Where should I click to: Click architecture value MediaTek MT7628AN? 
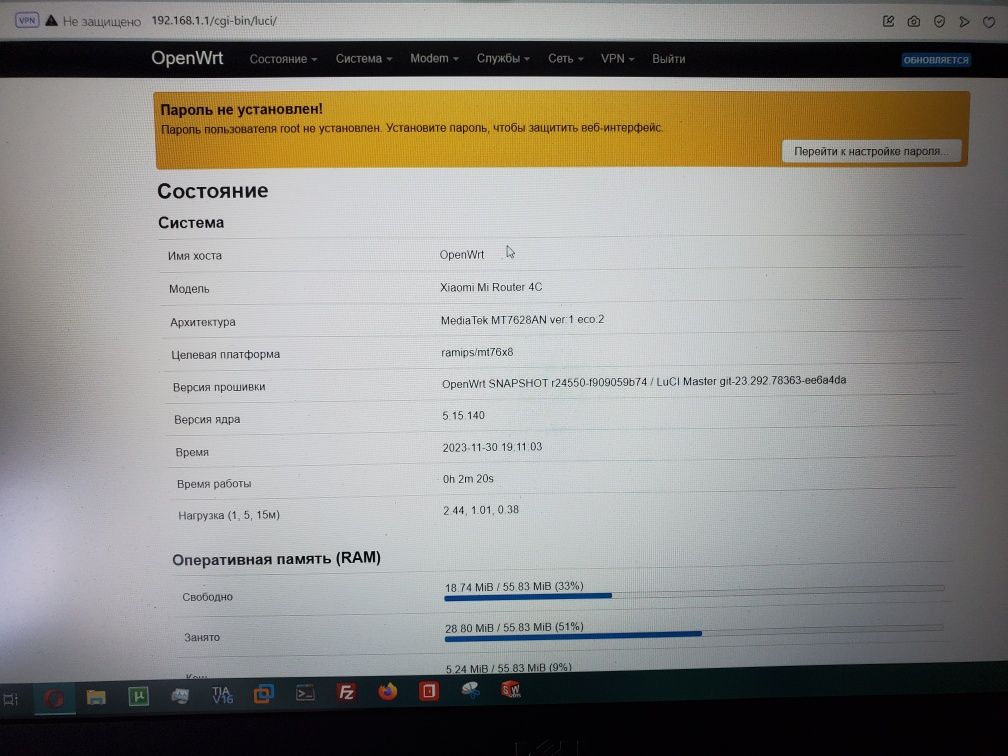click(522, 320)
